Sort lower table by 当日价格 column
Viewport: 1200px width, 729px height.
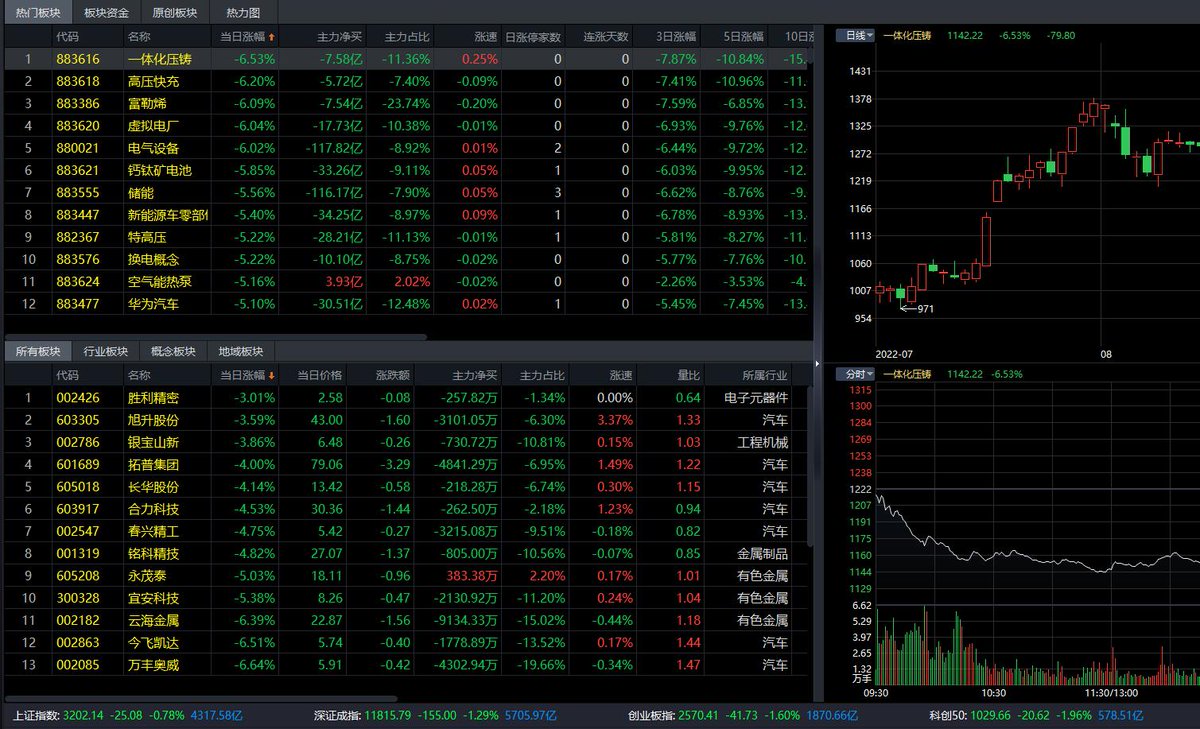click(319, 376)
